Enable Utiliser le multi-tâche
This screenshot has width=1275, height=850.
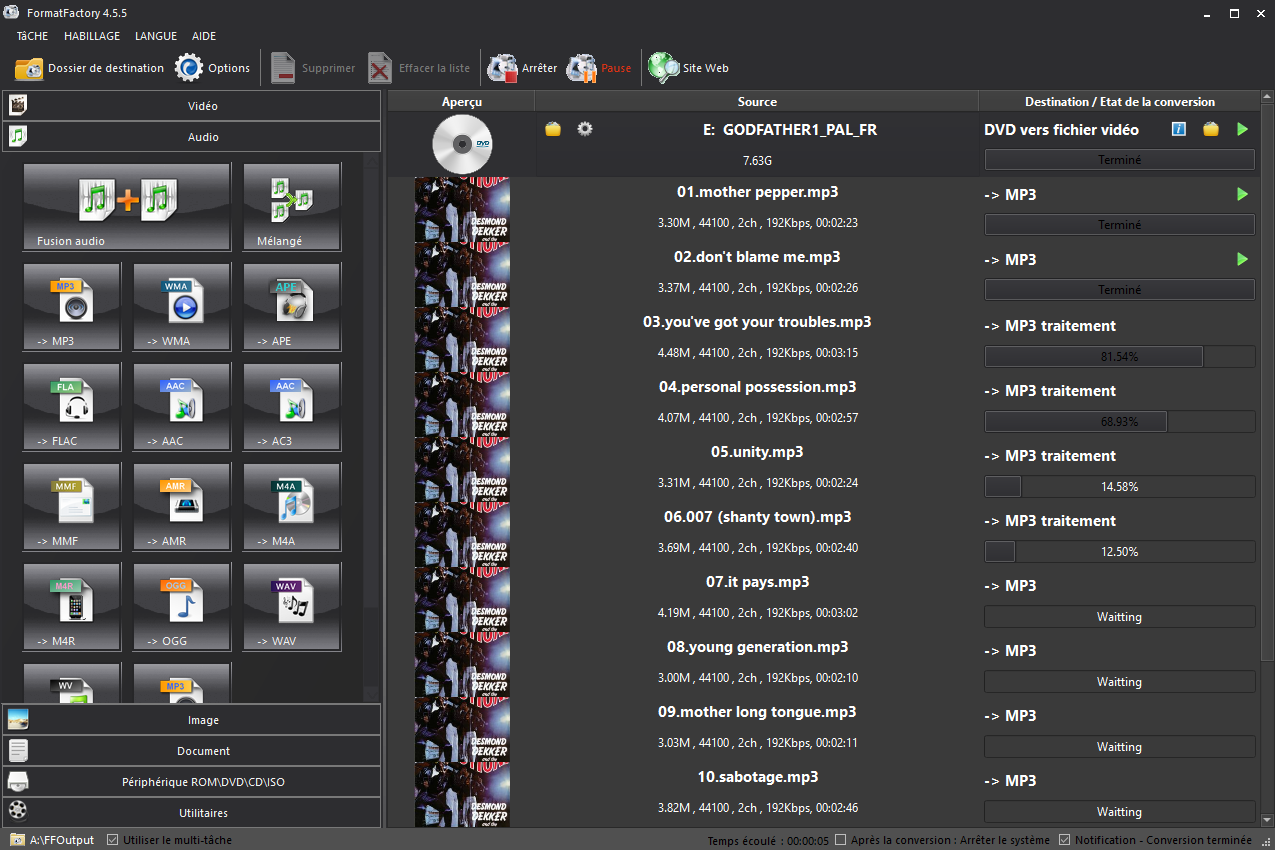click(113, 840)
